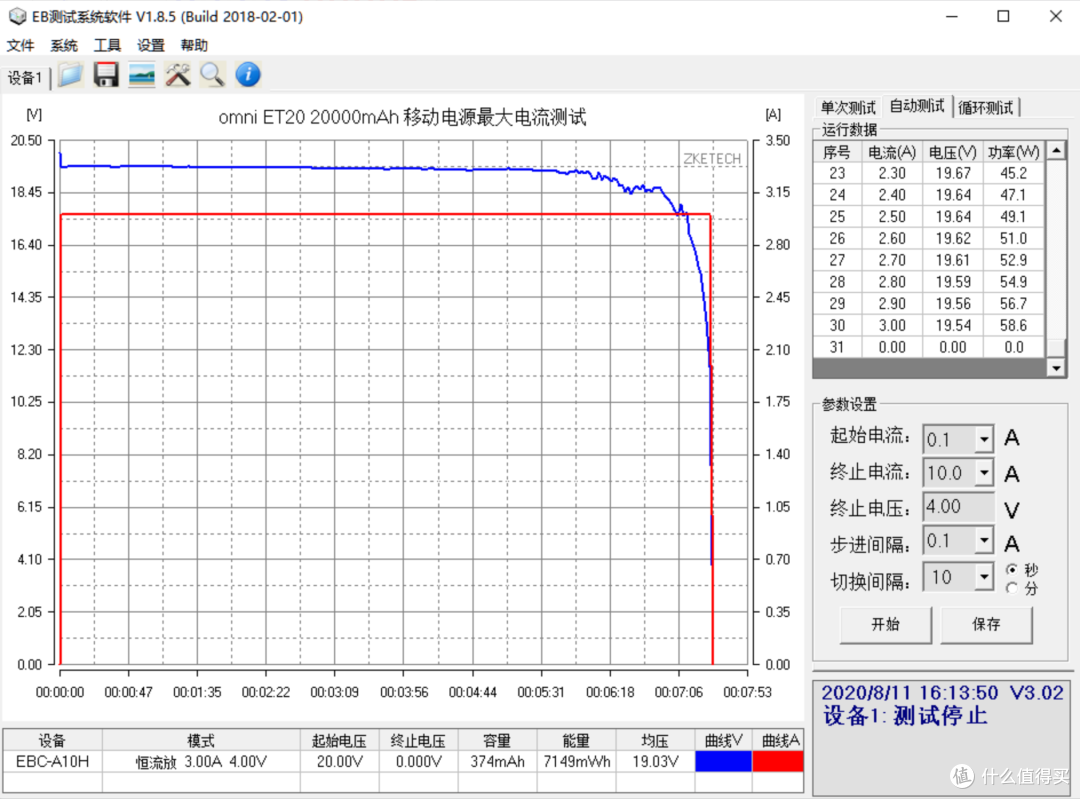Click the 20.00V starting voltage cell

click(340, 761)
